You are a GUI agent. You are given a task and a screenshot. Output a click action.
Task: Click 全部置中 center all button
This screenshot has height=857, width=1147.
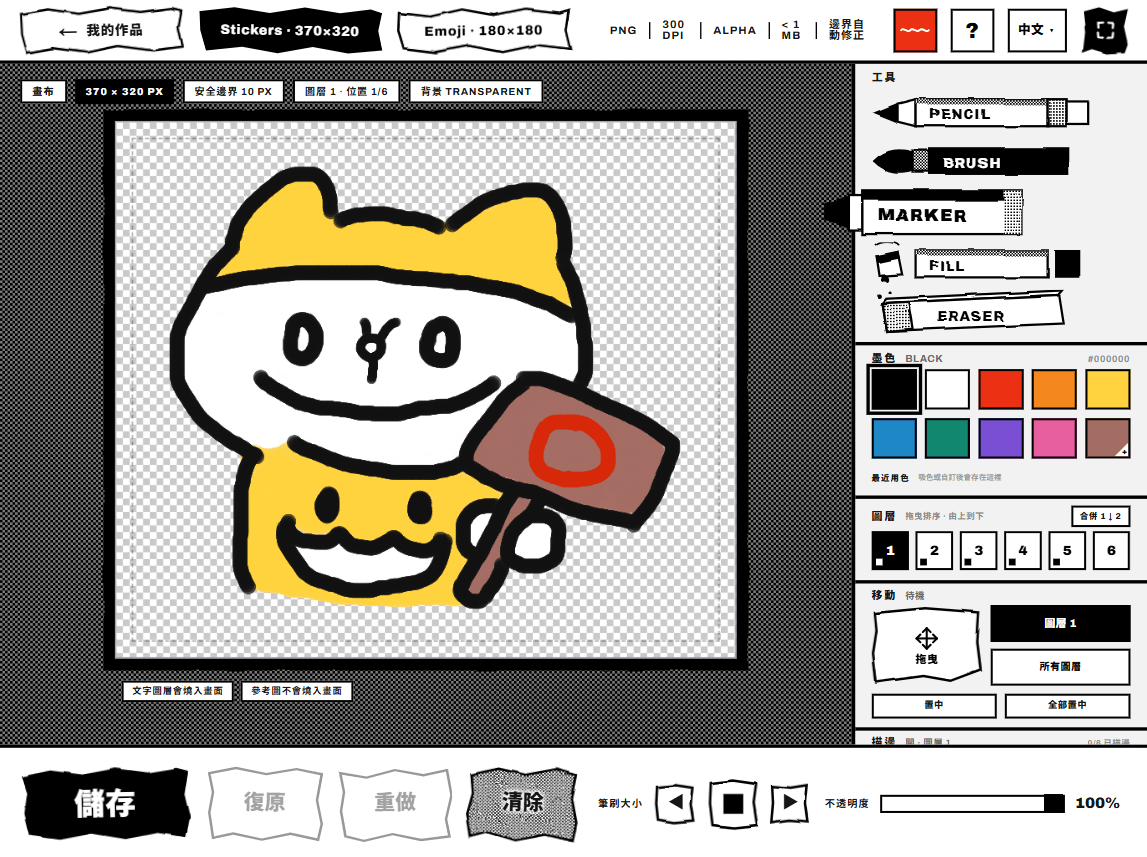tap(1067, 705)
